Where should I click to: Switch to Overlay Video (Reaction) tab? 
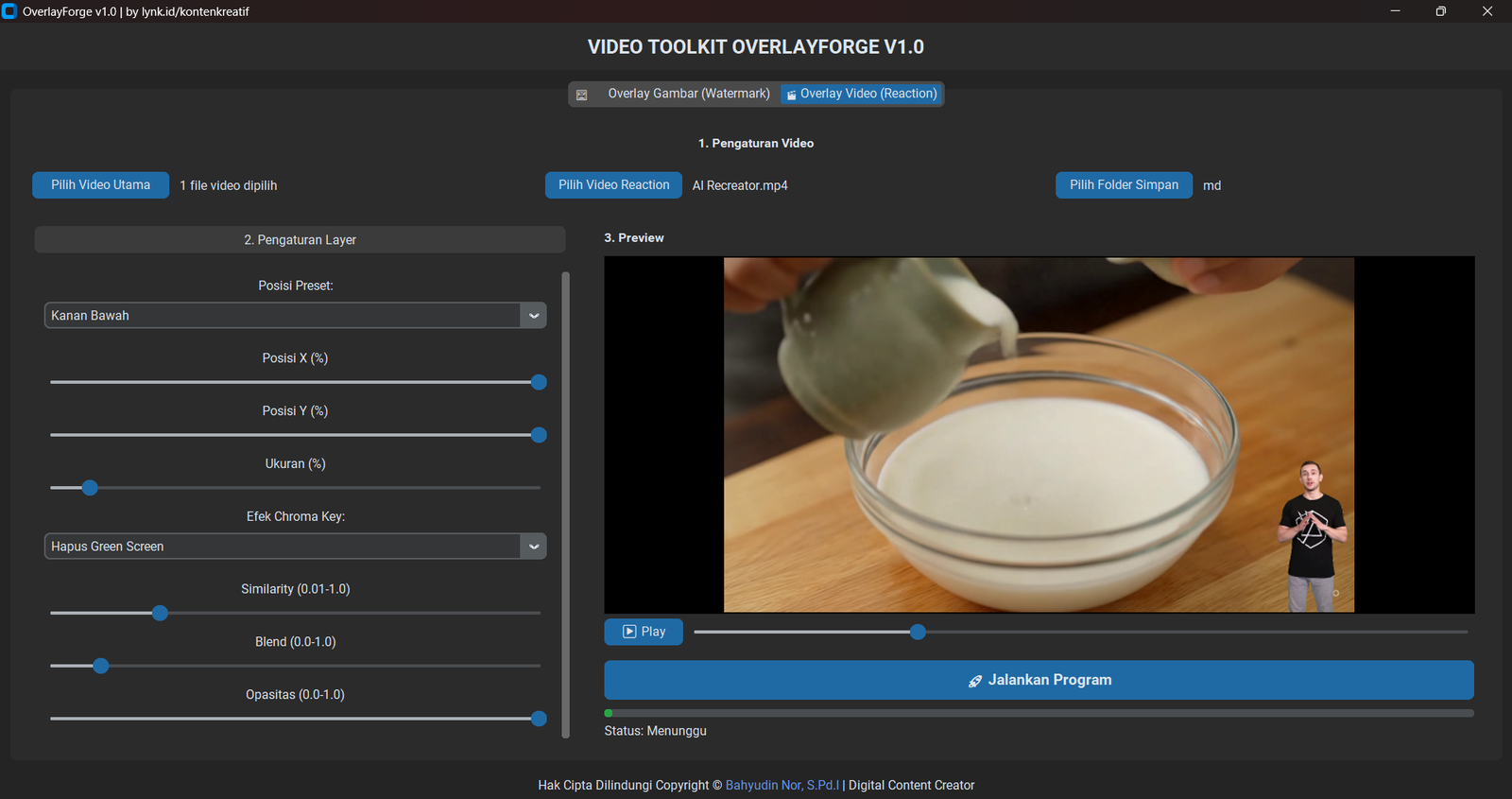tap(862, 94)
